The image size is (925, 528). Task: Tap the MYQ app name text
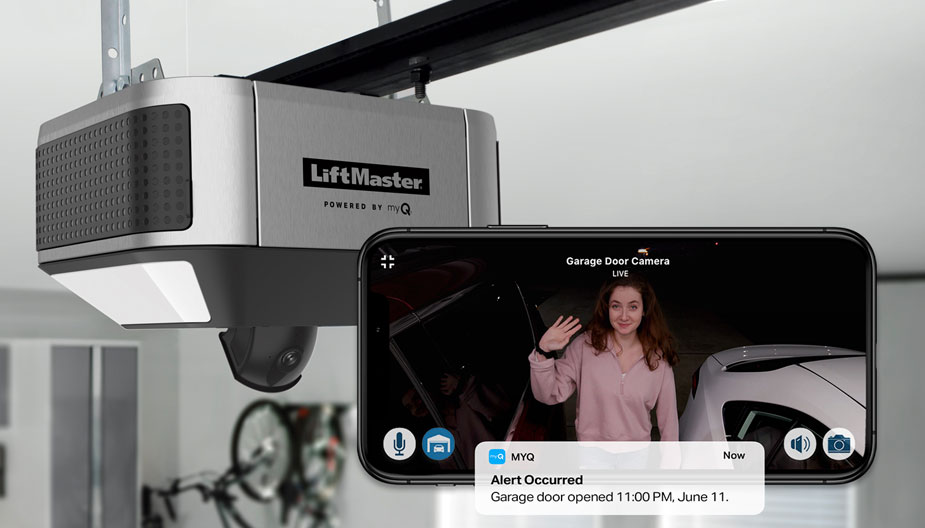point(523,456)
